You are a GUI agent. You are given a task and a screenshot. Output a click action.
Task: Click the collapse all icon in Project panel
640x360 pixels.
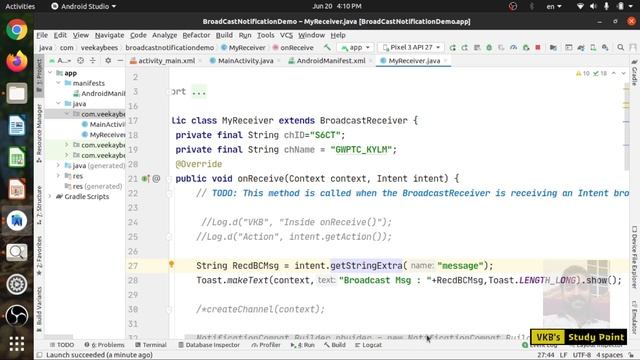93,60
